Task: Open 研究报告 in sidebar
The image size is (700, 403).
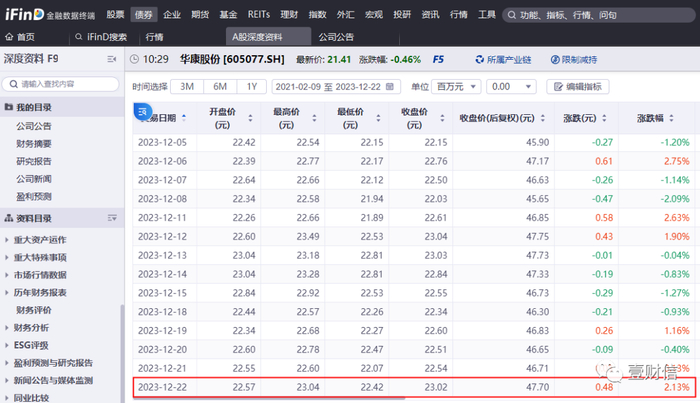Action: pyautogui.click(x=34, y=161)
